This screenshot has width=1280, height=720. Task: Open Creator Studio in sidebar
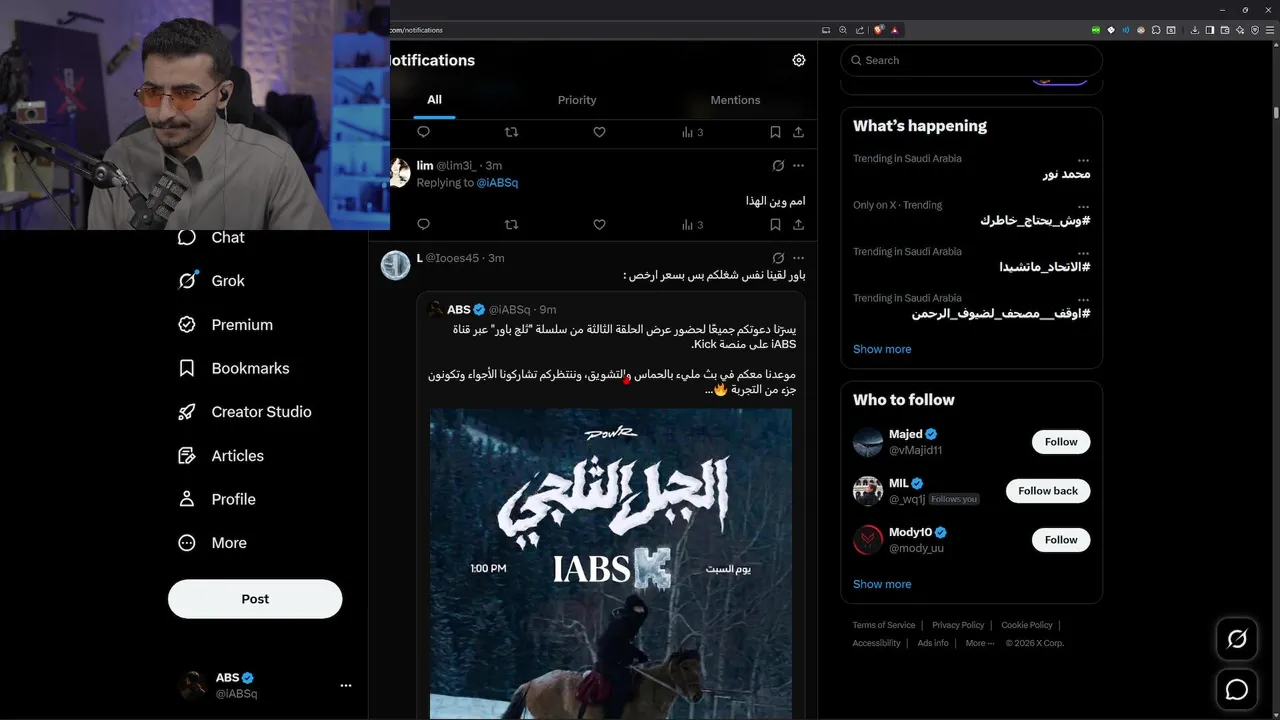[x=244, y=412]
